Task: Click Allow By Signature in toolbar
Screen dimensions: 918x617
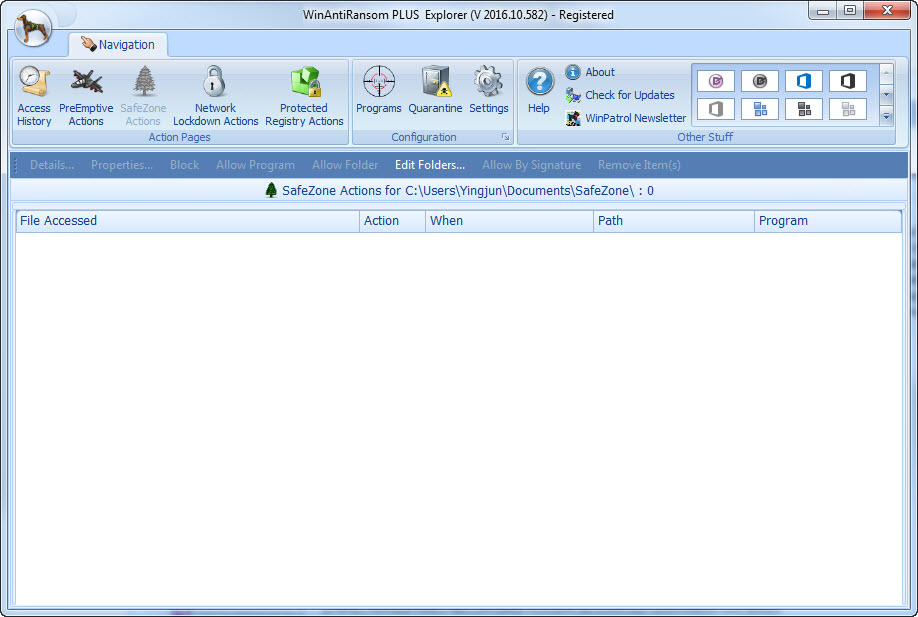Action: pyautogui.click(x=532, y=165)
